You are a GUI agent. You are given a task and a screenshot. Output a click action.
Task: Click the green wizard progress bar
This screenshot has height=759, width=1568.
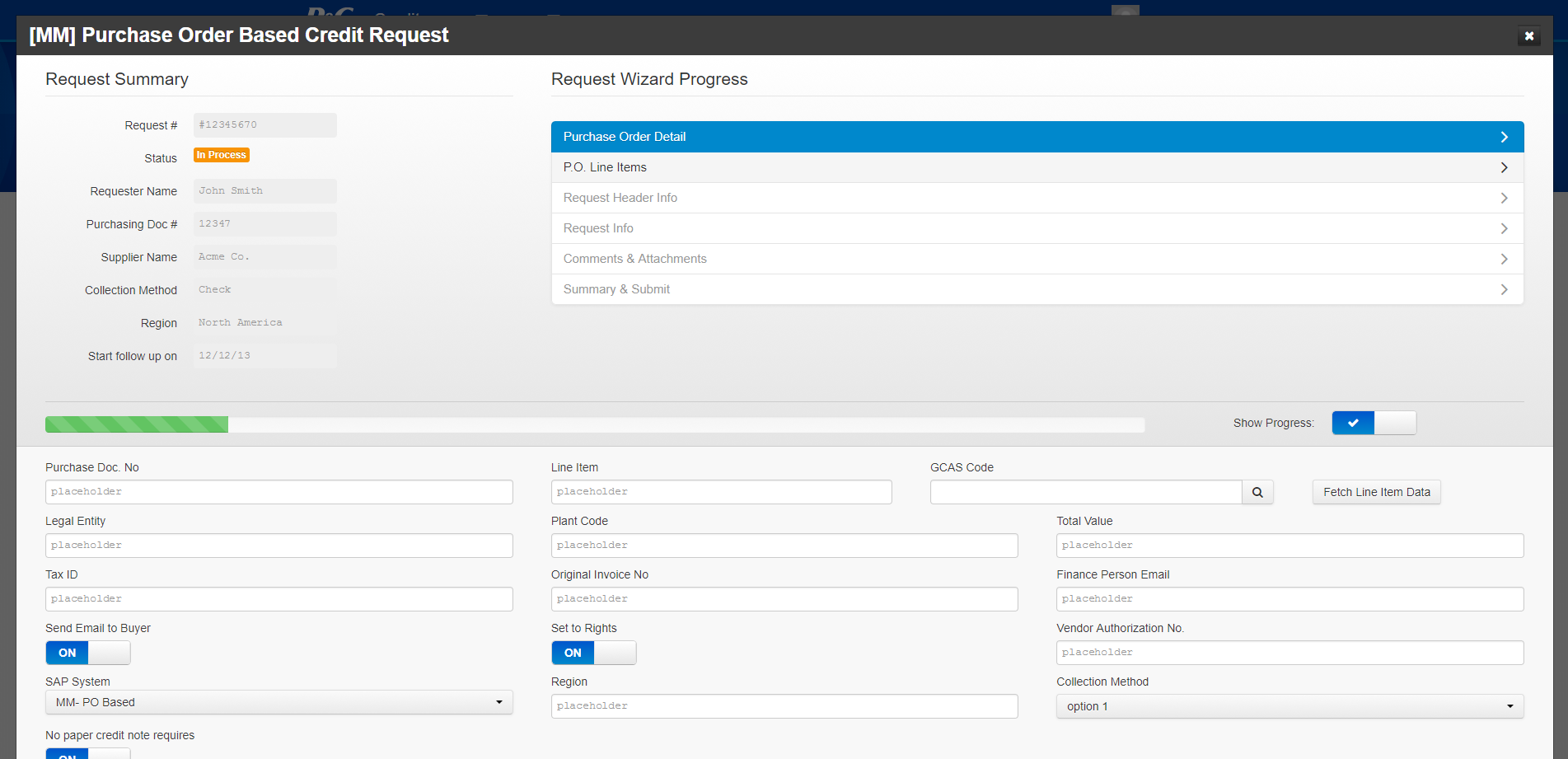tap(137, 424)
